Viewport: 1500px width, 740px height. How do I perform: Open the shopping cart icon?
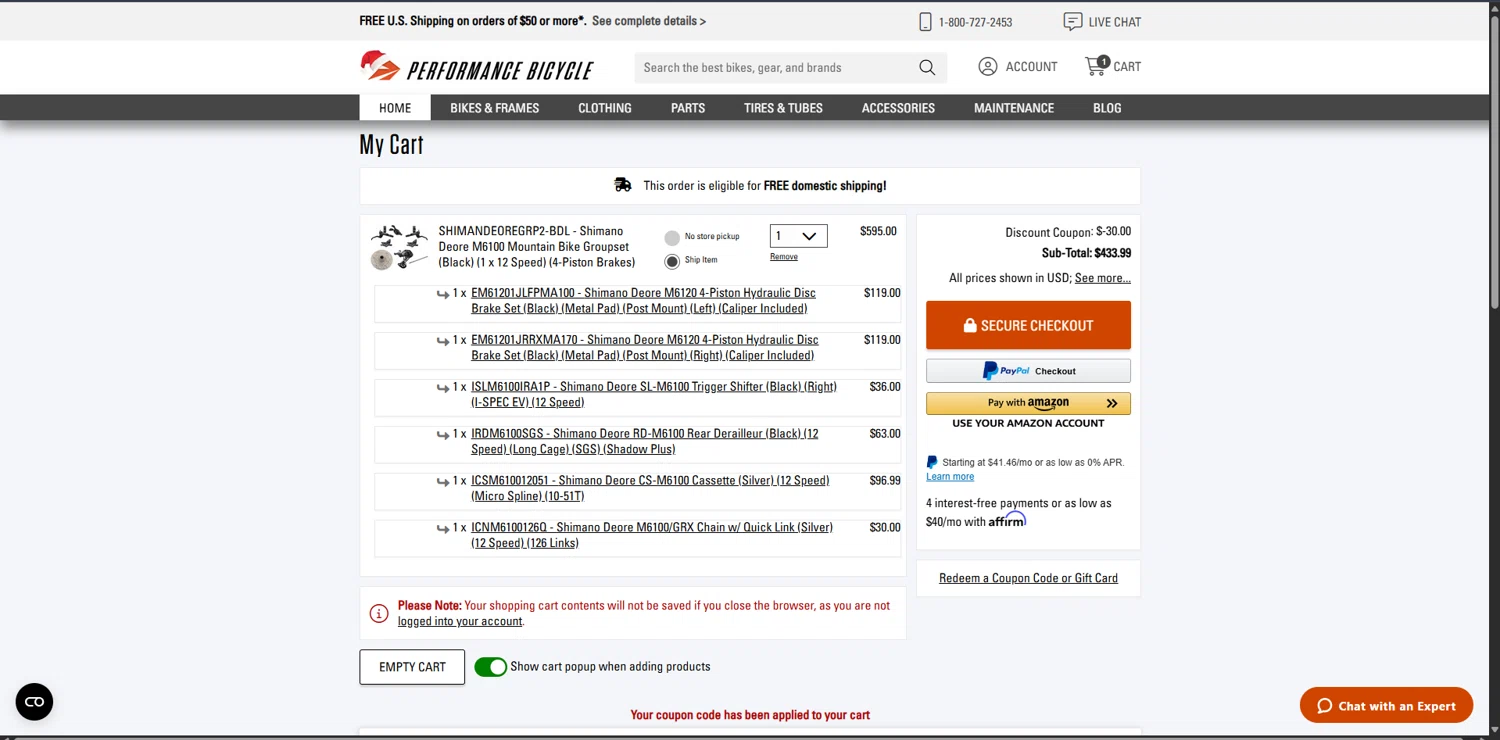(x=1097, y=66)
